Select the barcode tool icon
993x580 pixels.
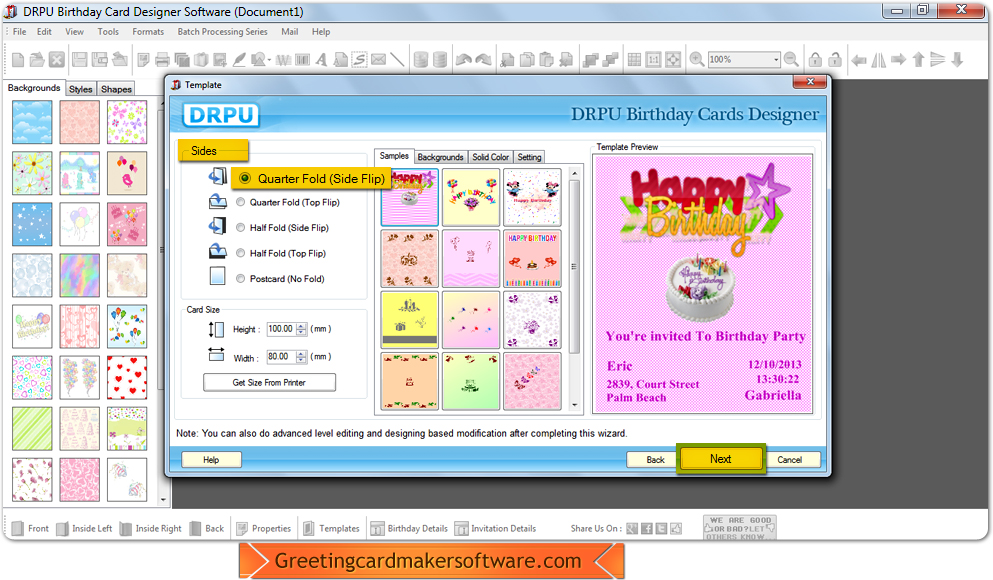coord(303,60)
